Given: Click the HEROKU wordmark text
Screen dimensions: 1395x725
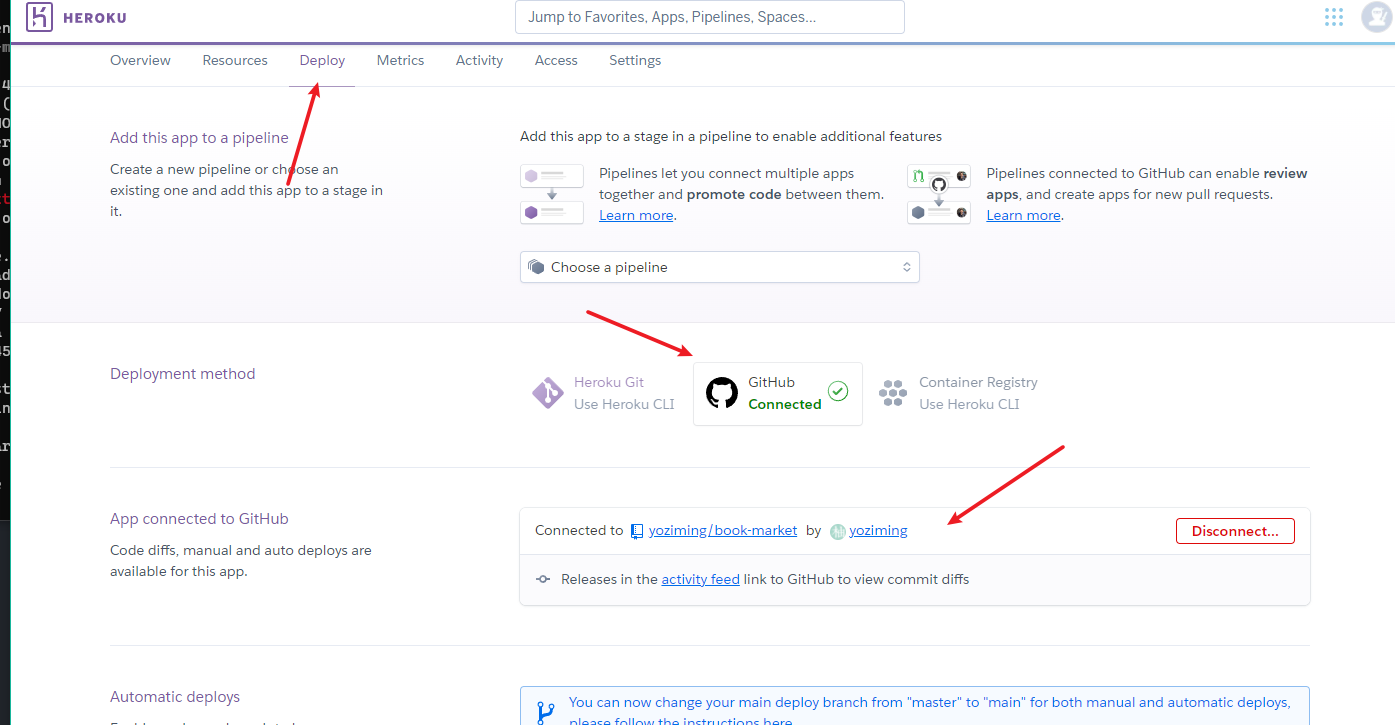Looking at the screenshot, I should pyautogui.click(x=95, y=18).
